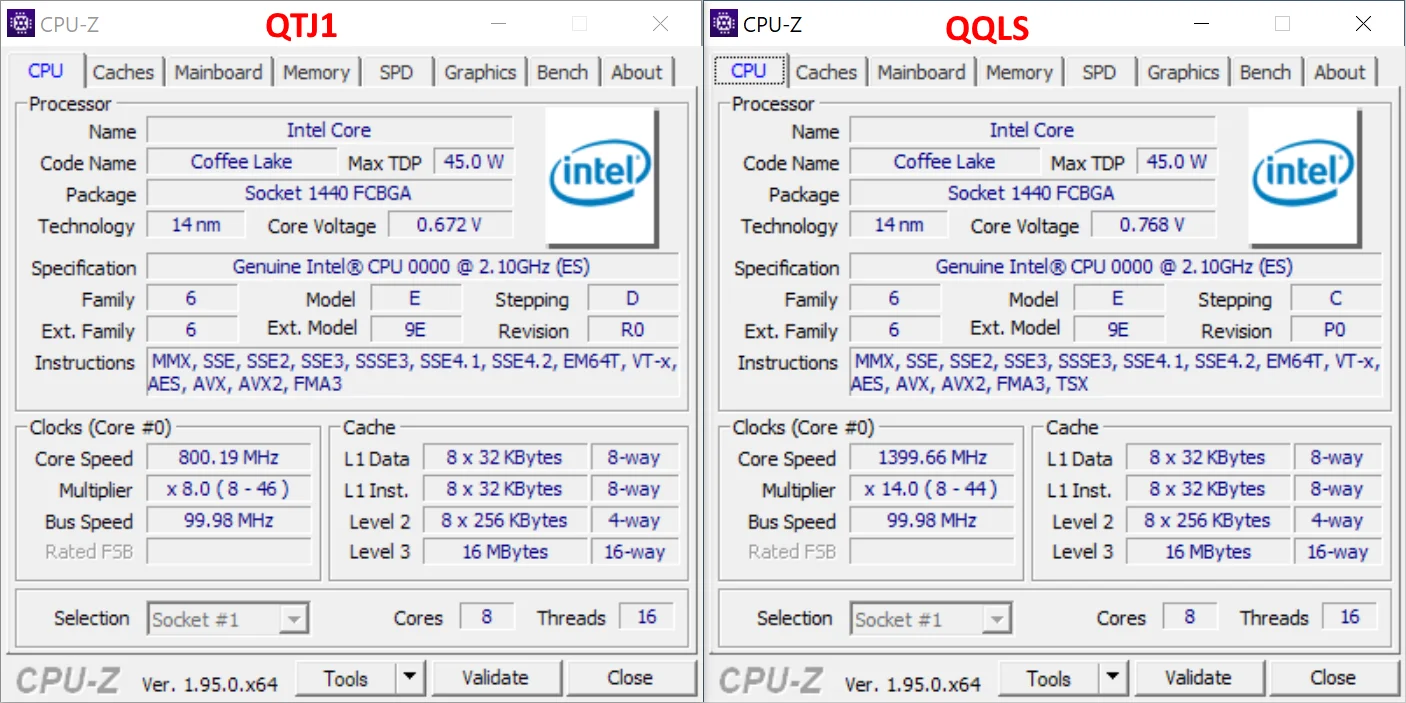The height and width of the screenshot is (703, 1406).
Task: Click the Tools button in QQLS window
Action: (1049, 678)
